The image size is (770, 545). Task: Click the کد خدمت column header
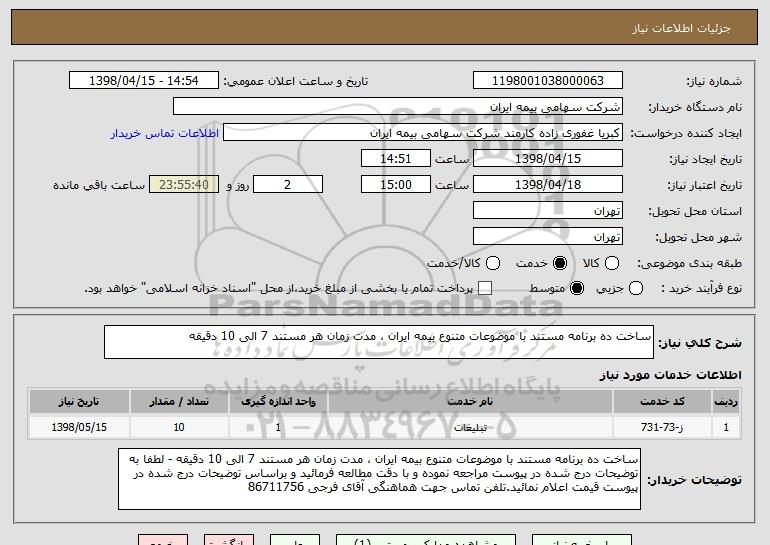pos(662,402)
